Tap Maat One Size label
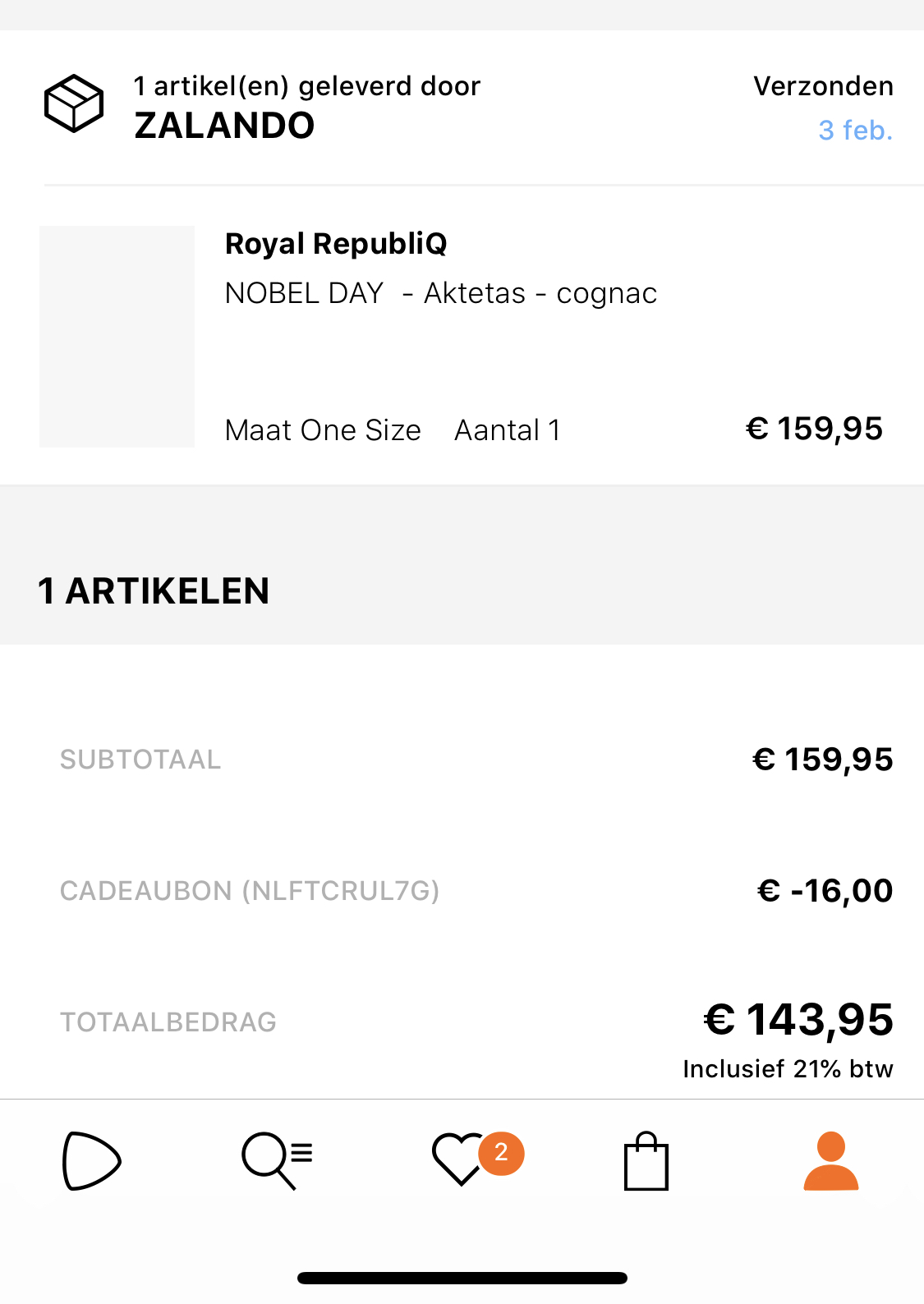 pyautogui.click(x=323, y=430)
